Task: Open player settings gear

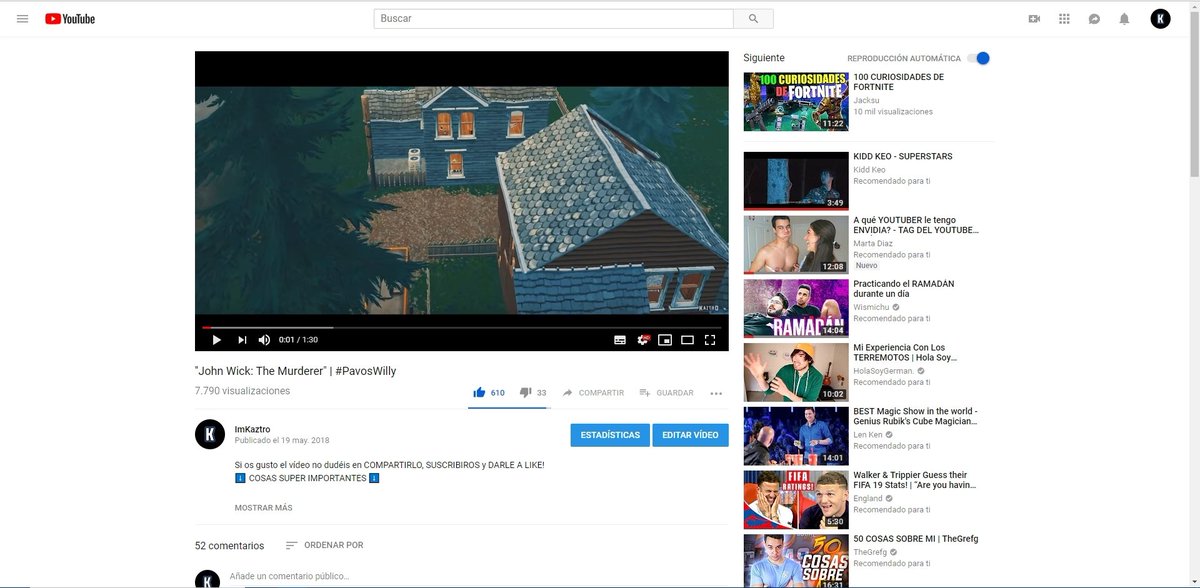Action: pos(643,340)
